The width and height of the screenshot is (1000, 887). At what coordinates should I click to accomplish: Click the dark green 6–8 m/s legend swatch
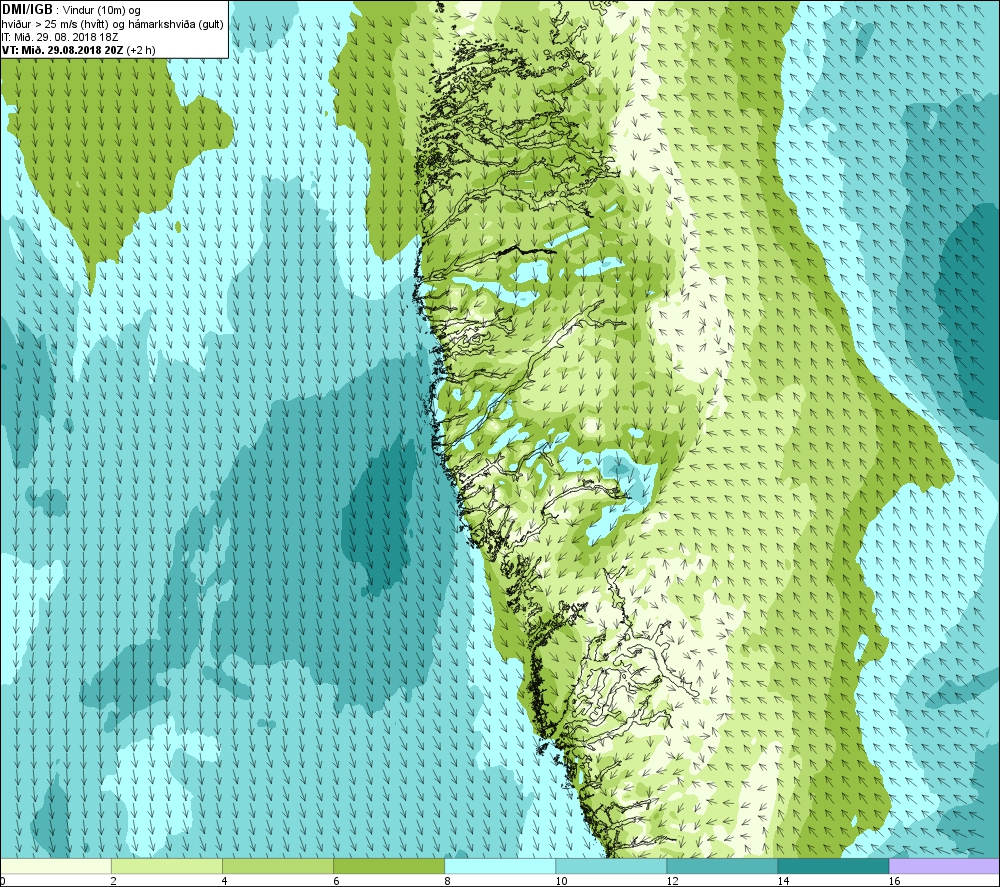[388, 866]
